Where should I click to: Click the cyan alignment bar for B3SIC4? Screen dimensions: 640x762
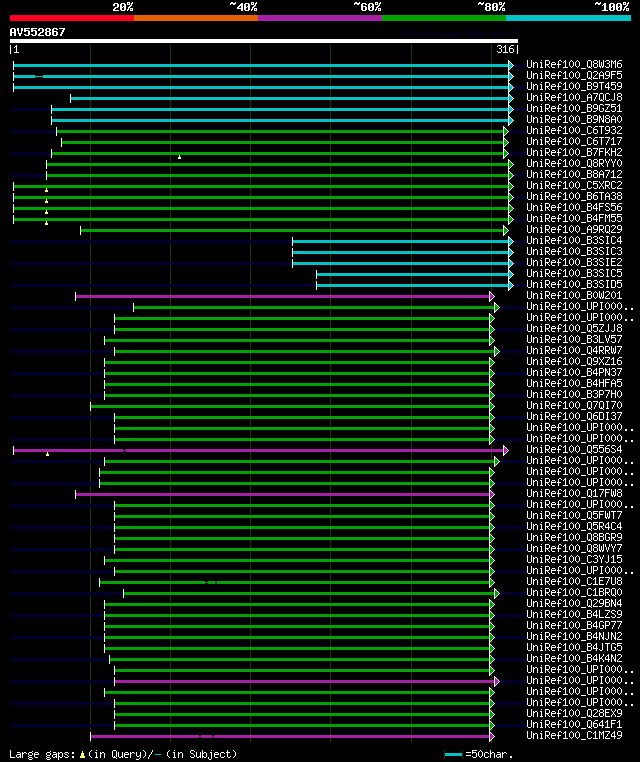(403, 241)
